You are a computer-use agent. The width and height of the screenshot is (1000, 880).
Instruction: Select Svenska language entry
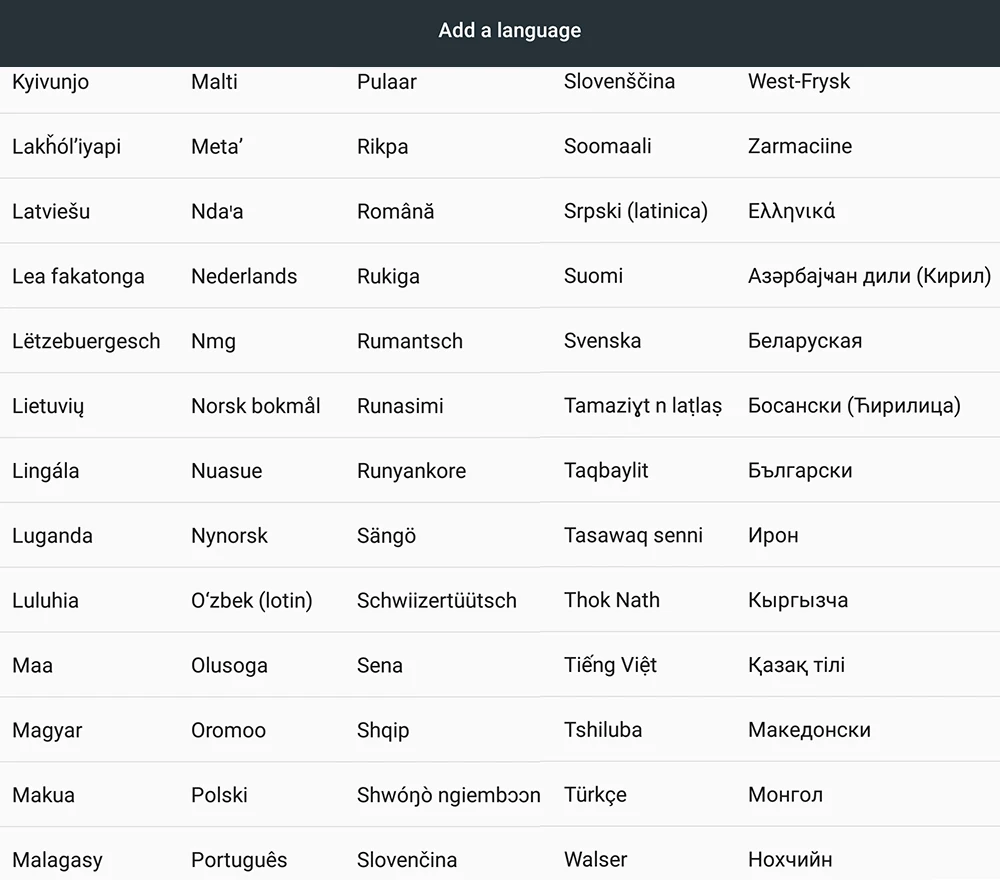coord(602,341)
